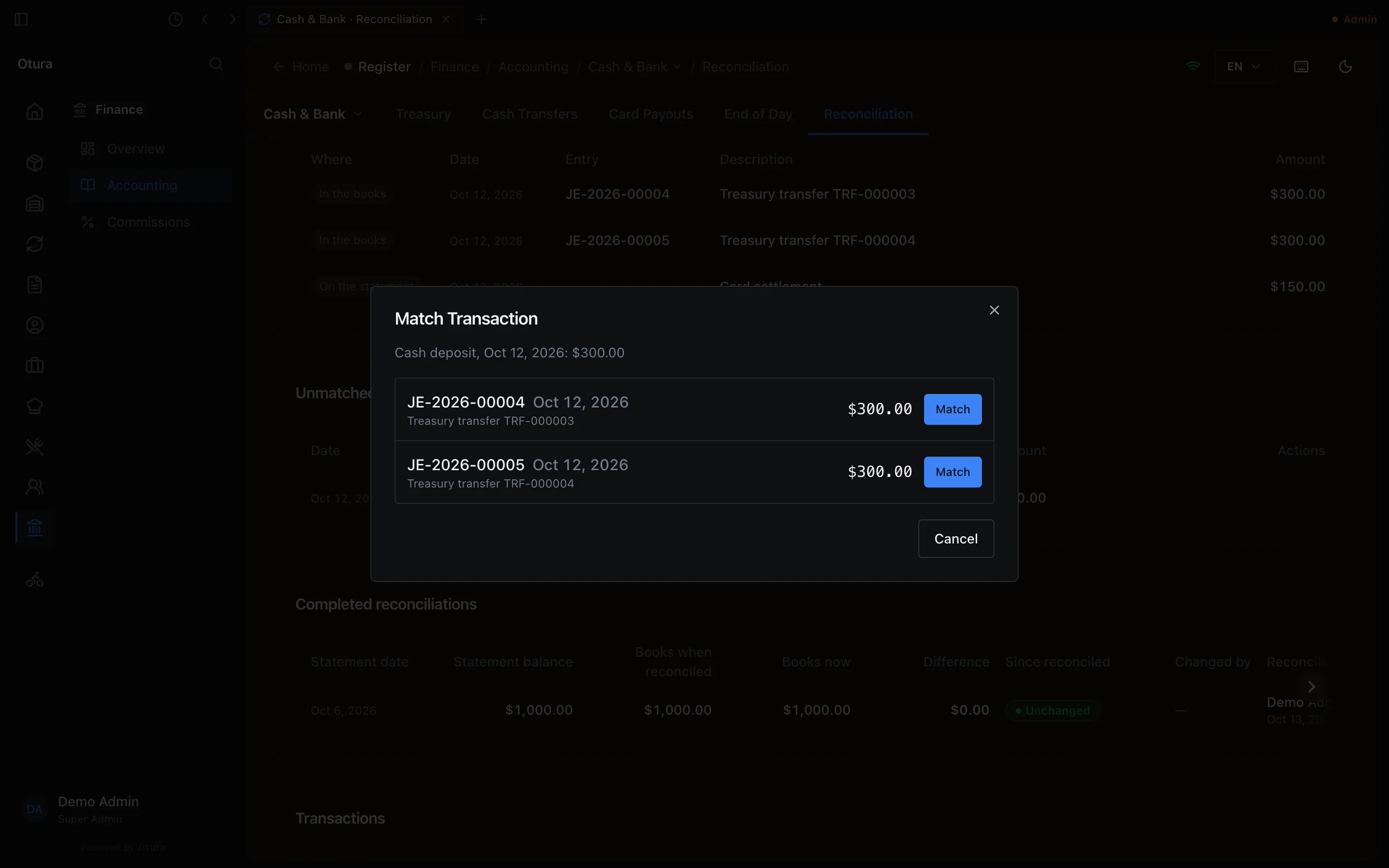Open Overview in Finance menu
Viewport: 1389px width, 868px height.
point(150,149)
